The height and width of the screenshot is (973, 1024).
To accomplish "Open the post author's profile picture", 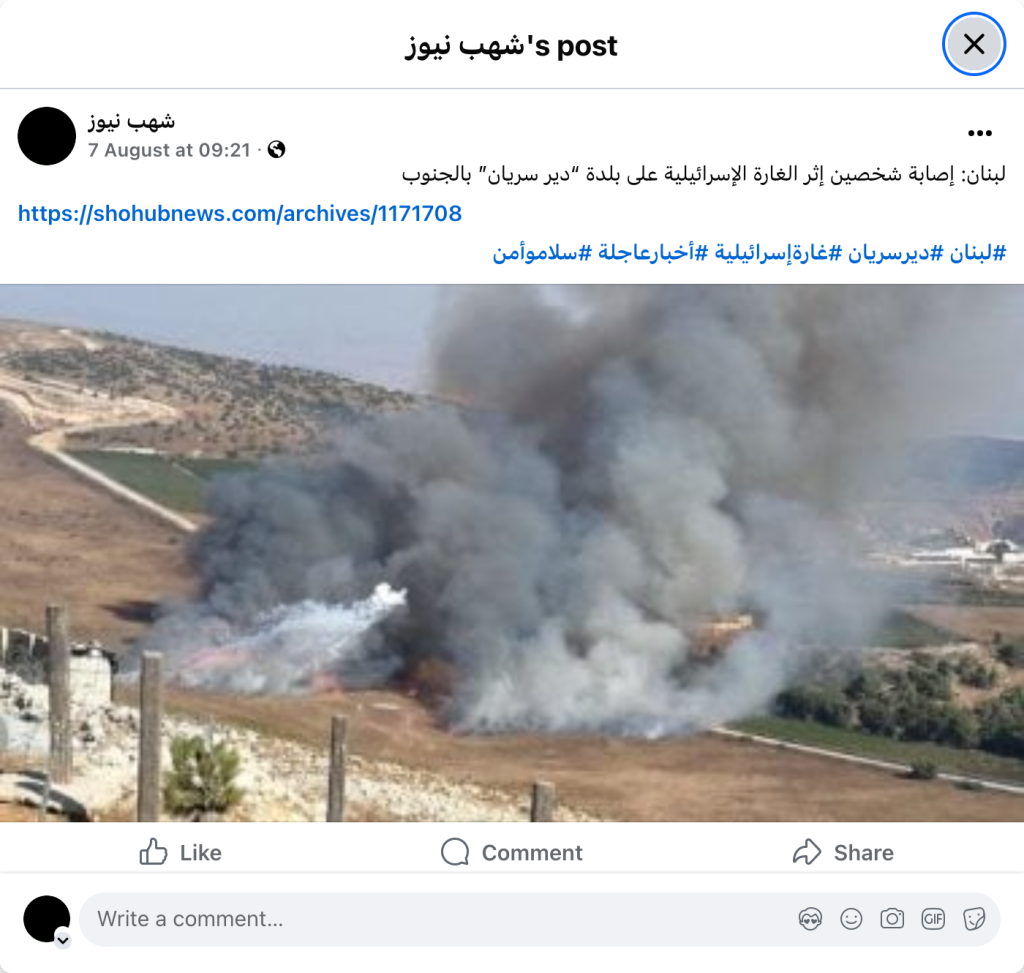I will click(46, 136).
